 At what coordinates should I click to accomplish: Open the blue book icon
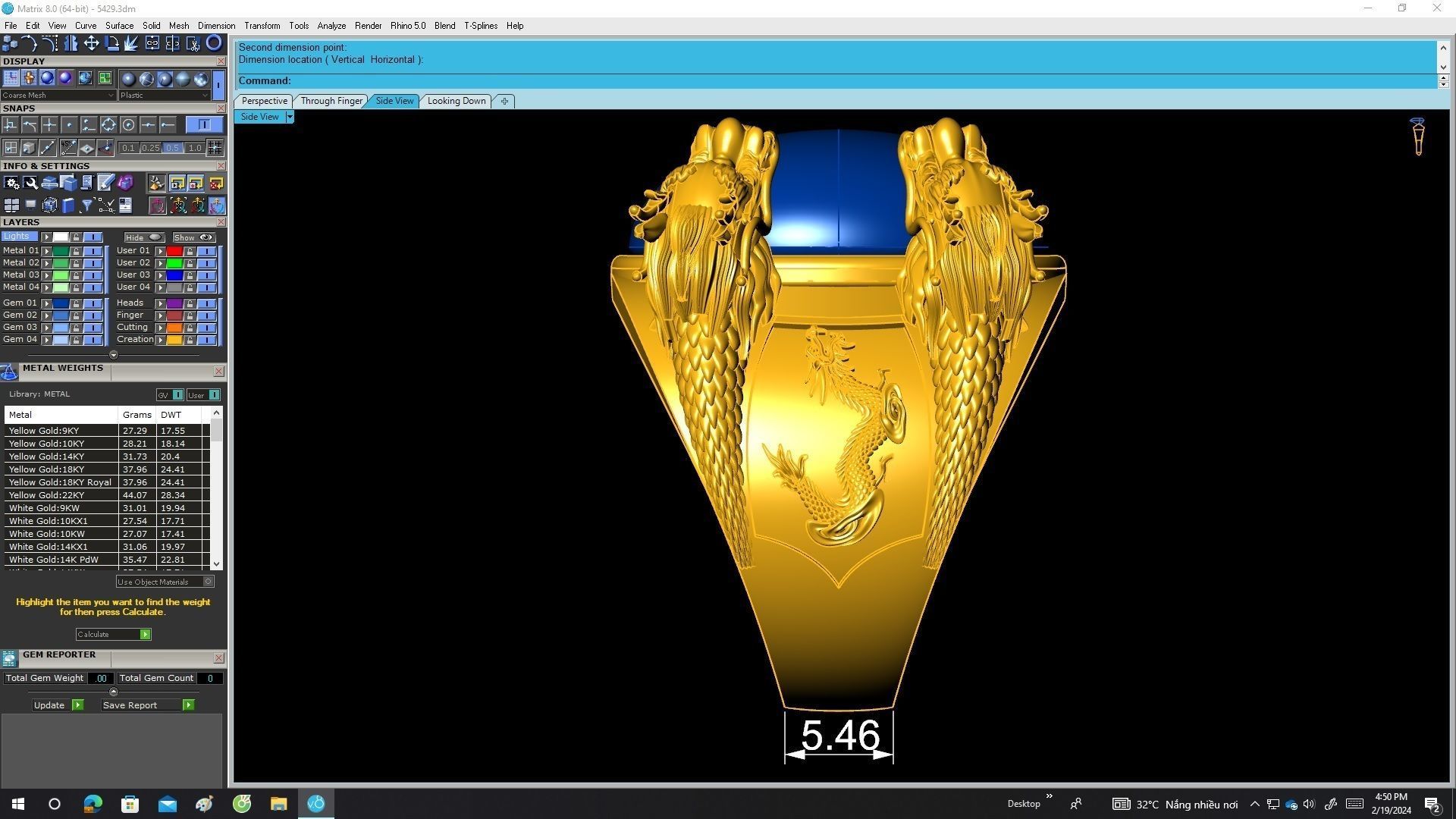coord(68,205)
